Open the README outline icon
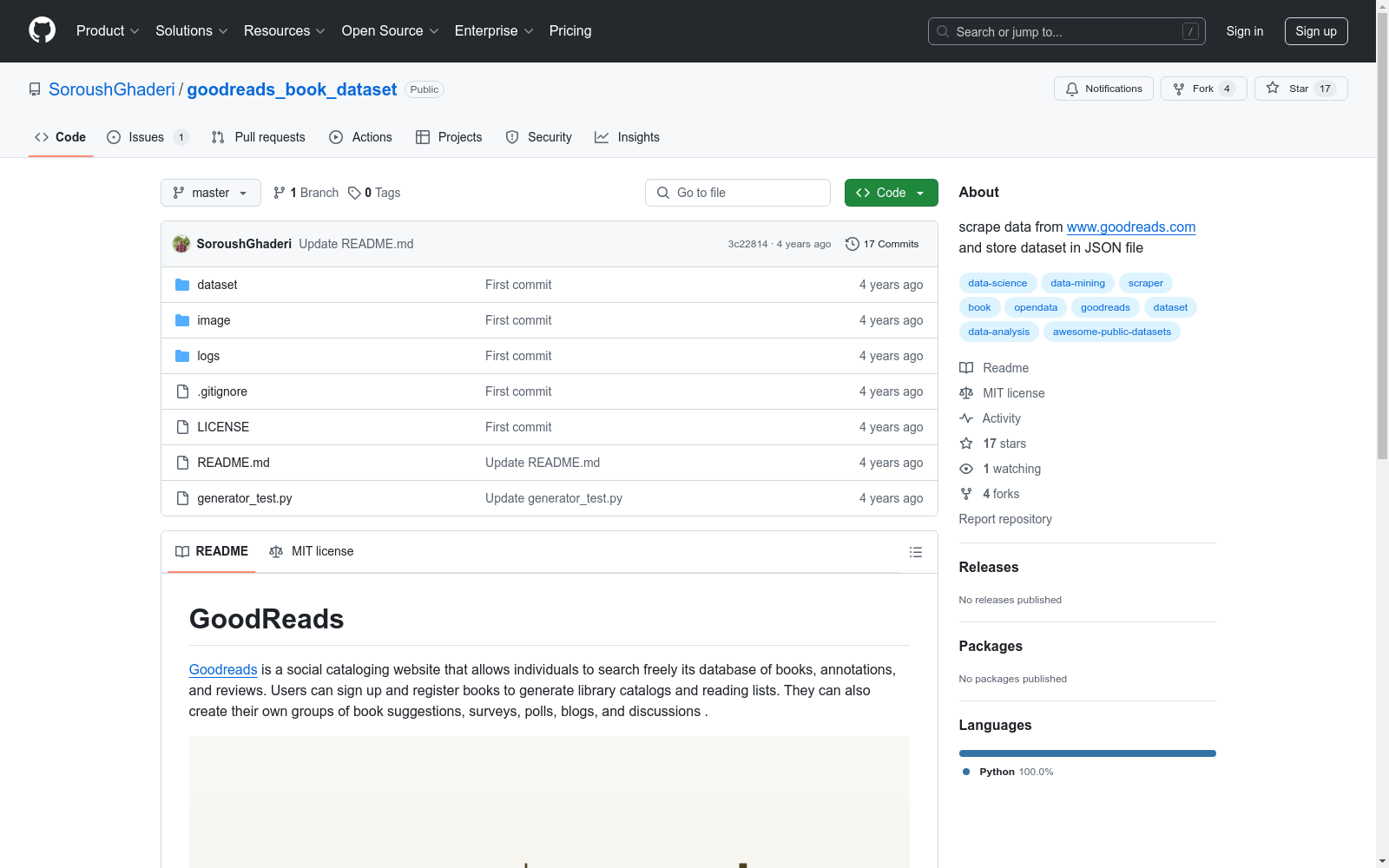 (915, 552)
